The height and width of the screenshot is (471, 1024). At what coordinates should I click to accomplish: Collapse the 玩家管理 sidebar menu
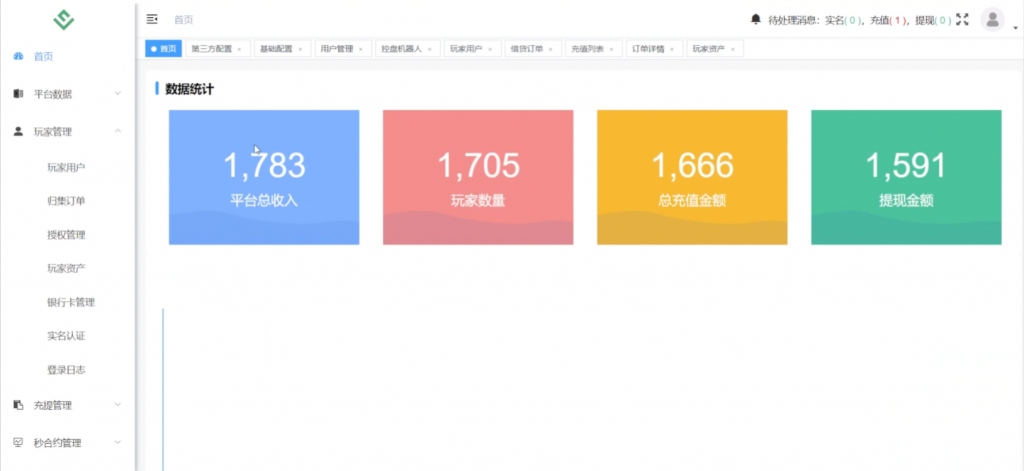tap(66, 131)
